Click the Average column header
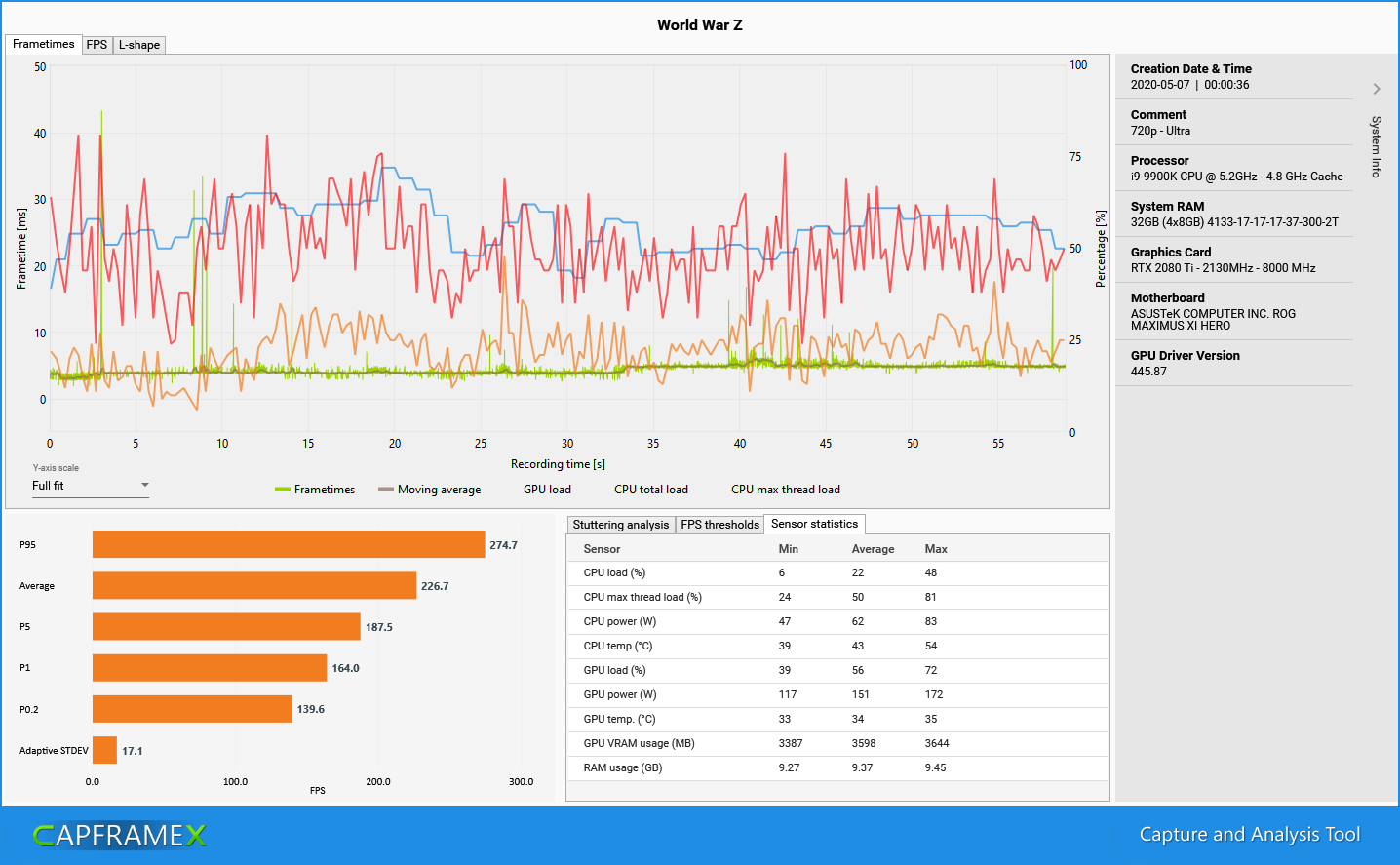The height and width of the screenshot is (865, 1400). click(x=873, y=549)
